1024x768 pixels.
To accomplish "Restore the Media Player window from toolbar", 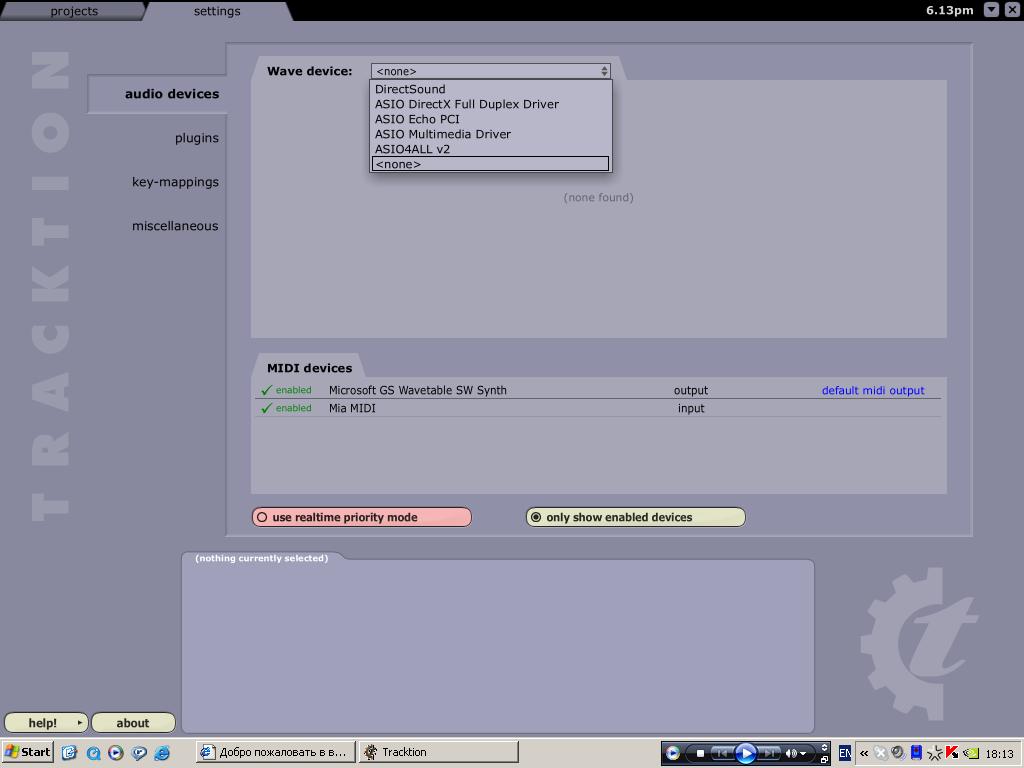I will [824, 759].
